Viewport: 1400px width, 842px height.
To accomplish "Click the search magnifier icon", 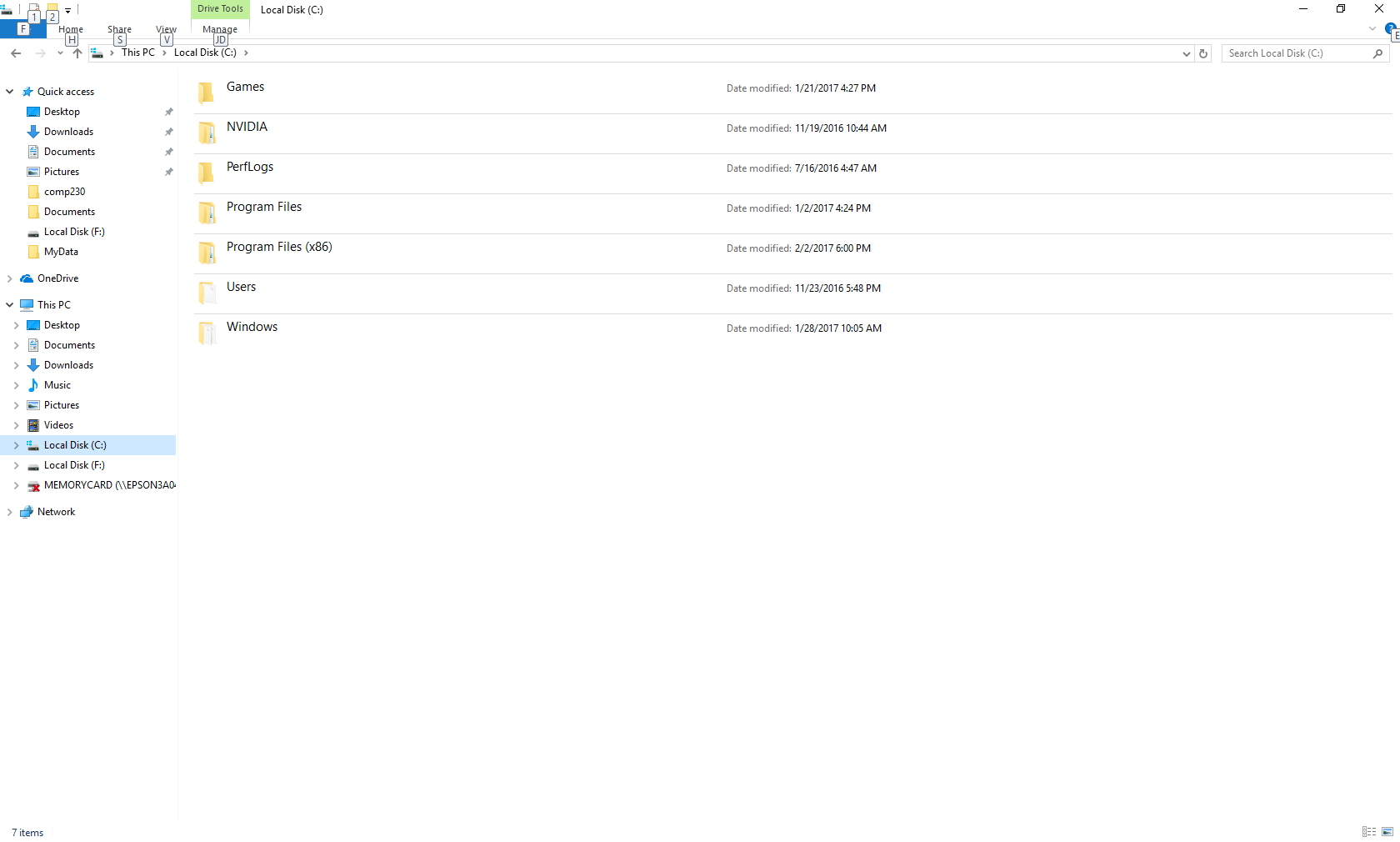I will point(1377,53).
